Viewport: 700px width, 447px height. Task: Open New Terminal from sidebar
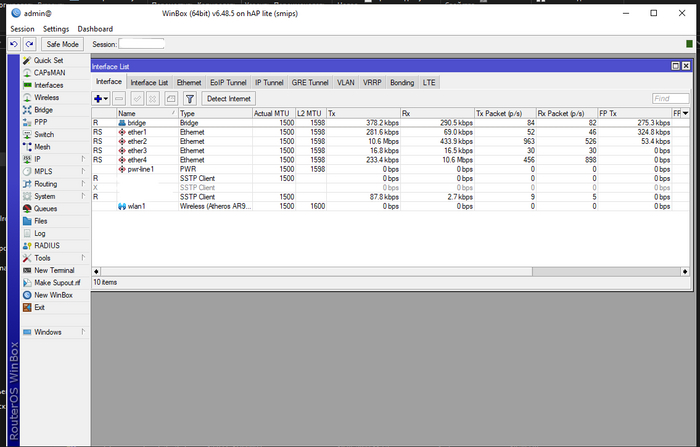(x=54, y=270)
